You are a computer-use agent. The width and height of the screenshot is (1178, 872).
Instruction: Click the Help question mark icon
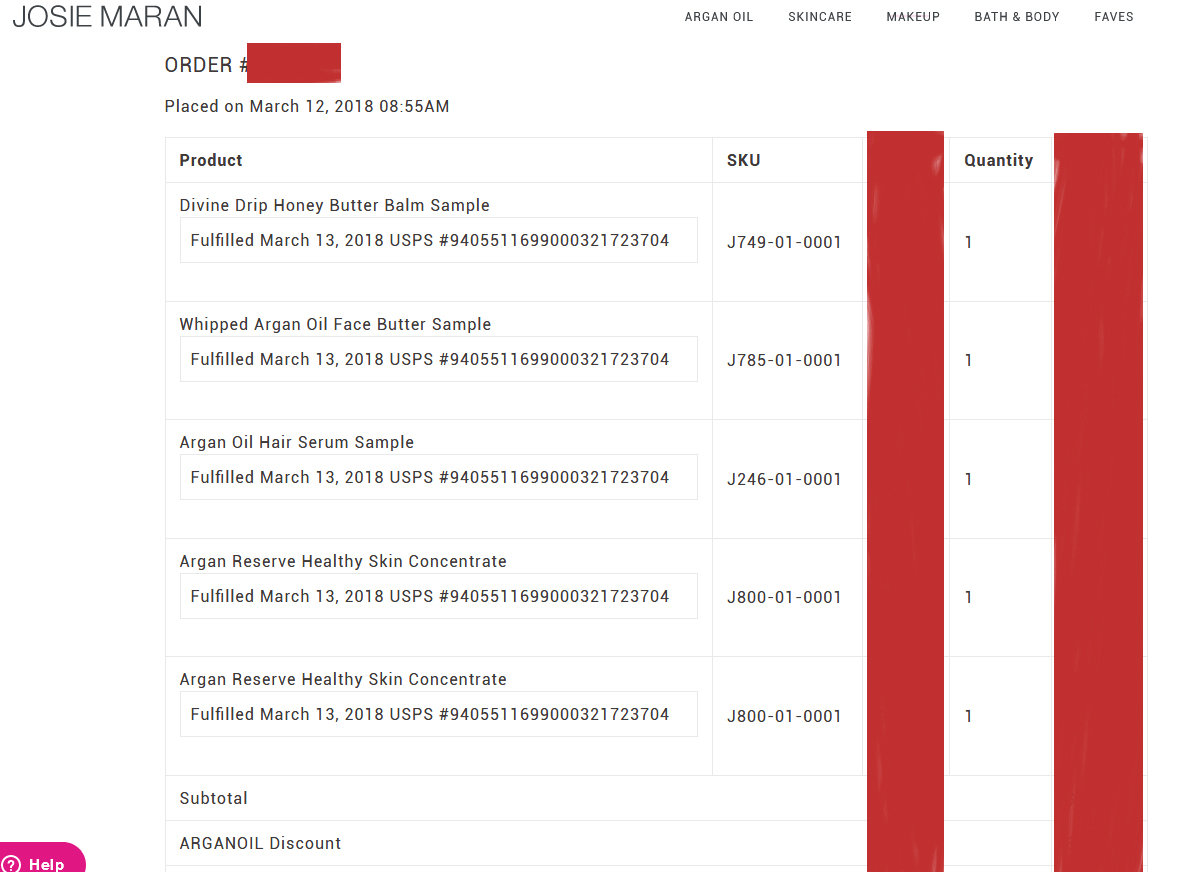click(12, 864)
